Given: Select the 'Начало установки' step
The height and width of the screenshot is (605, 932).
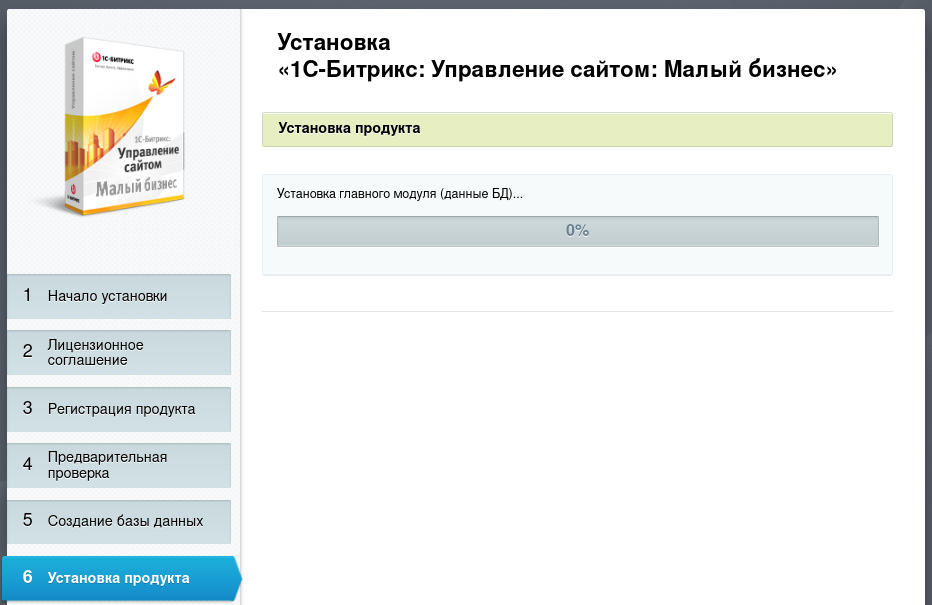Looking at the screenshot, I should (x=107, y=296).
